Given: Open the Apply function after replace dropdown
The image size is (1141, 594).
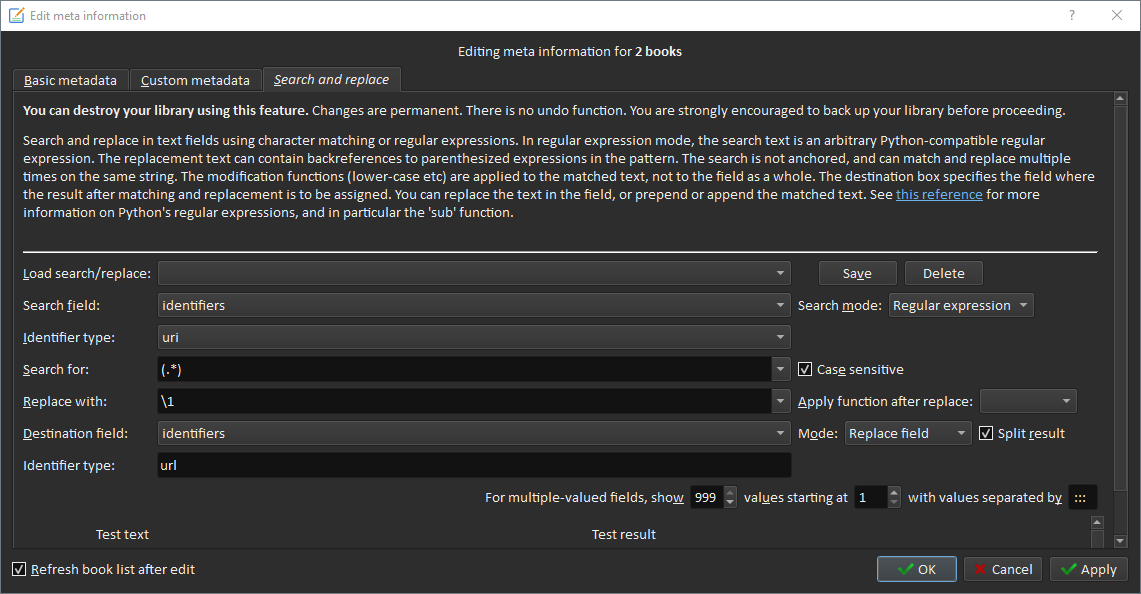Looking at the screenshot, I should pos(1028,401).
